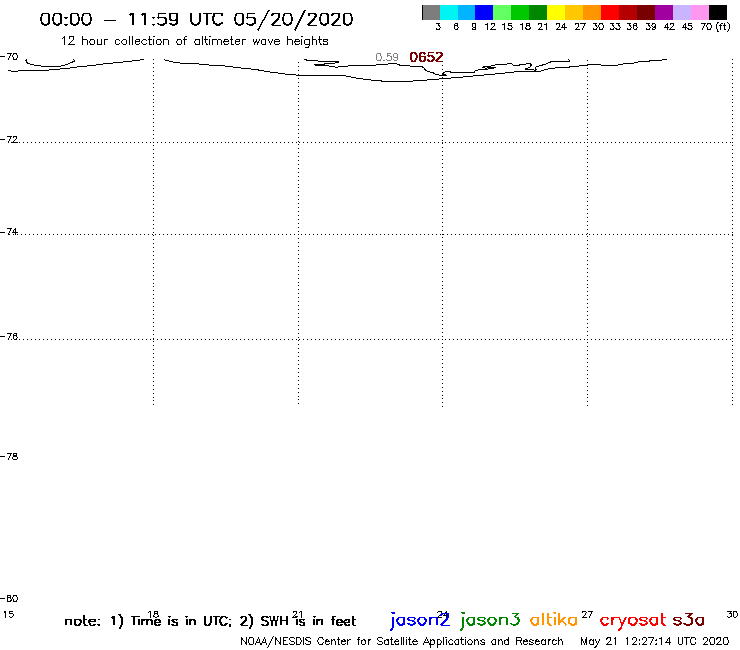The width and height of the screenshot is (740, 650).
Task: Click the pink swatch in the color scale
Action: tap(699, 12)
